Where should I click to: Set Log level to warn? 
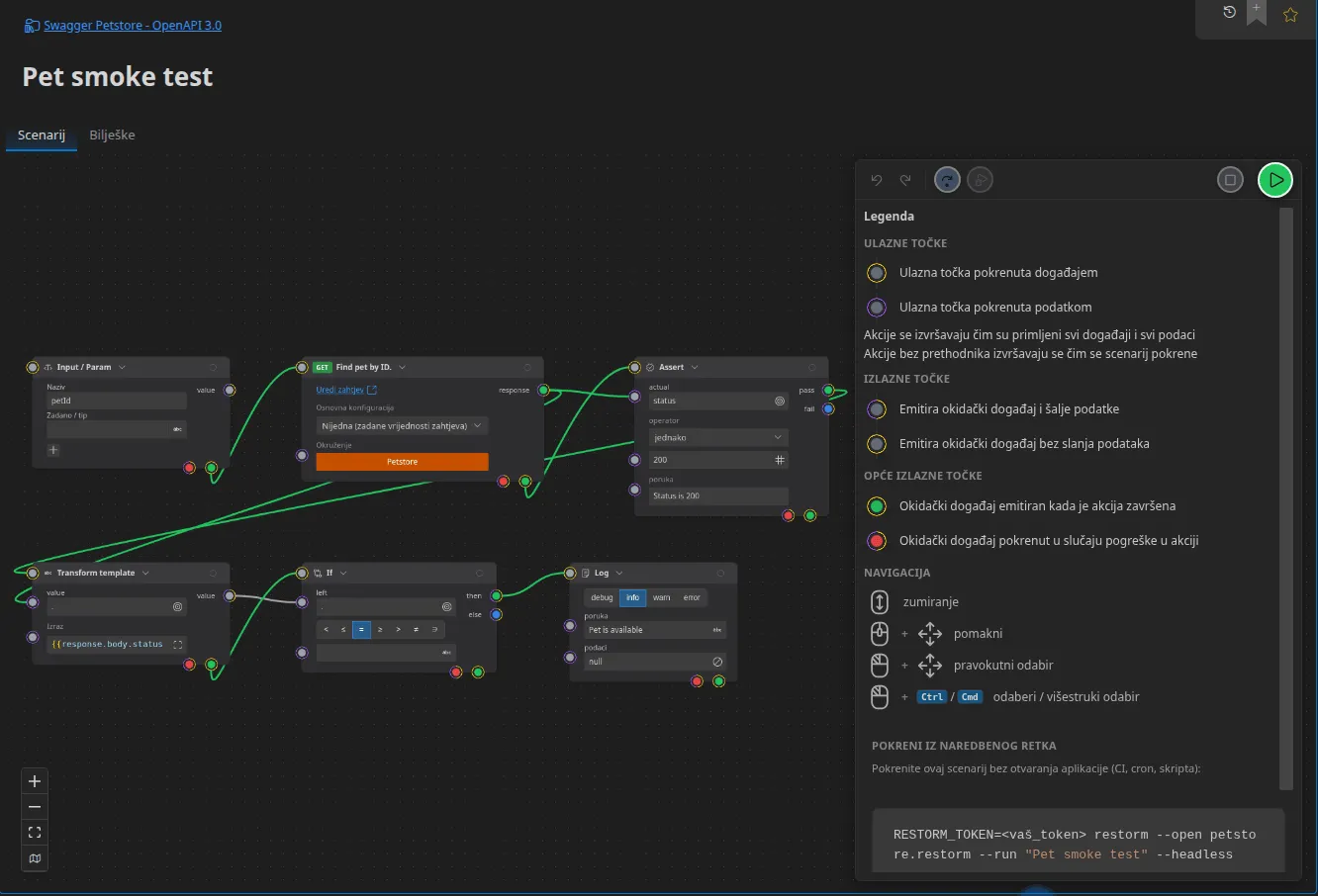pyautogui.click(x=661, y=597)
